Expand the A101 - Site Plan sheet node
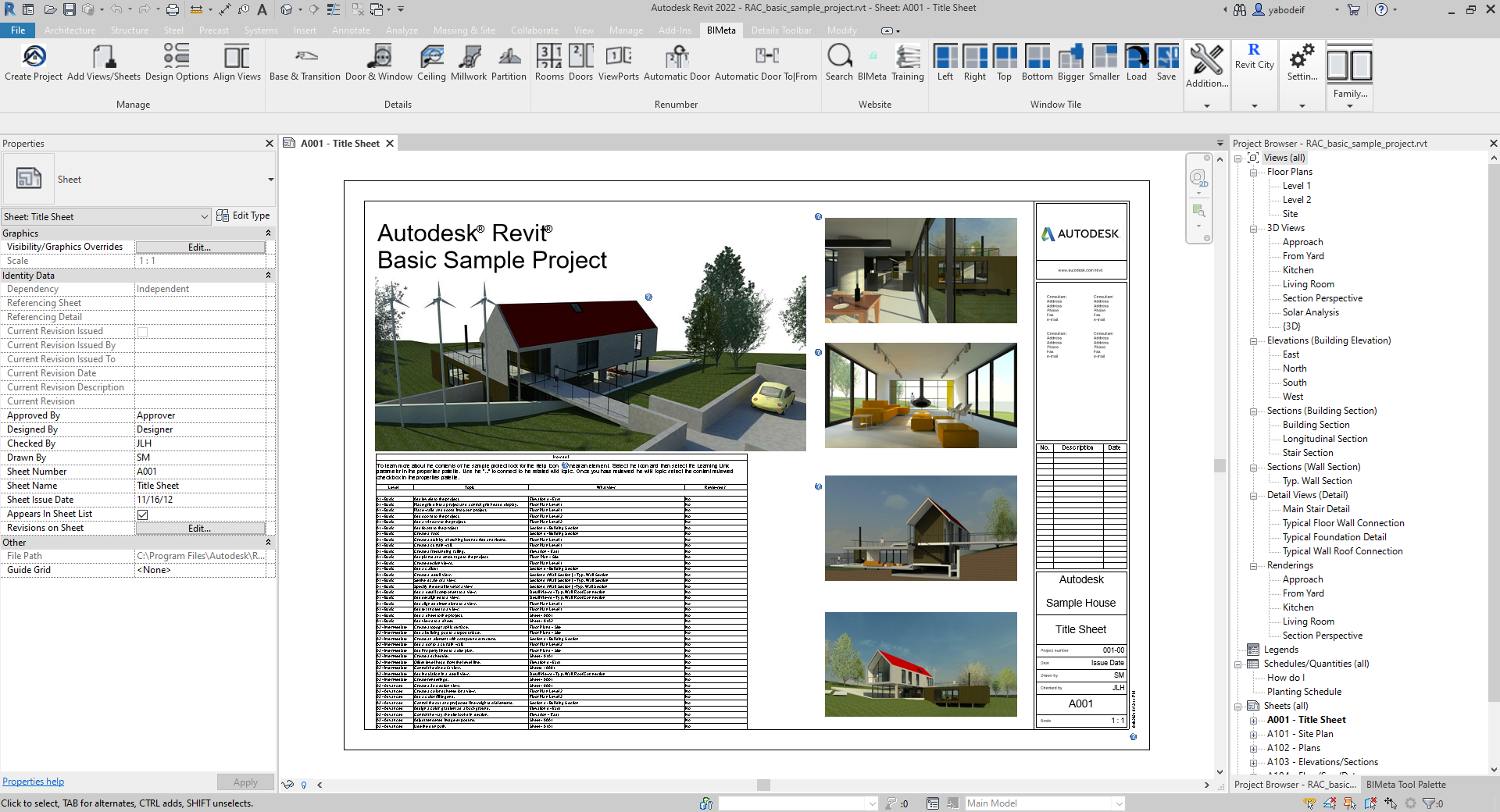Viewport: 1500px width, 812px height. click(1253, 735)
